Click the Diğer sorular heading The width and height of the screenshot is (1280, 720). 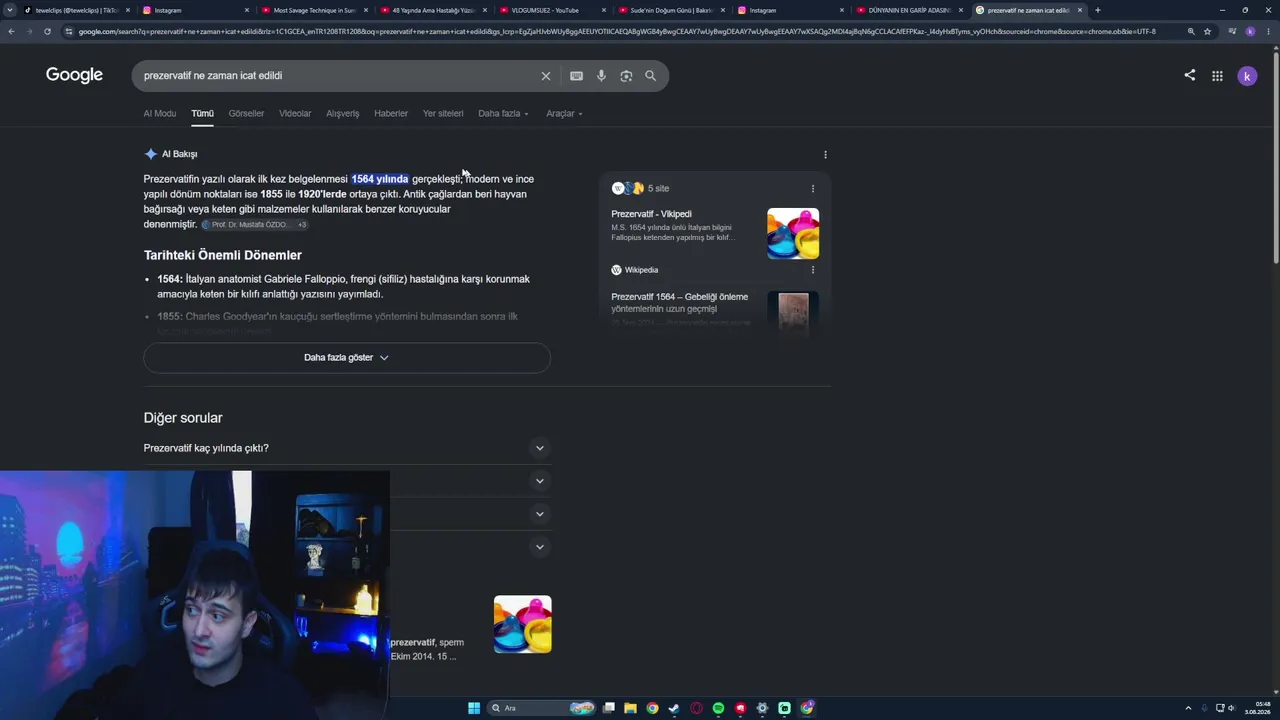tap(183, 418)
